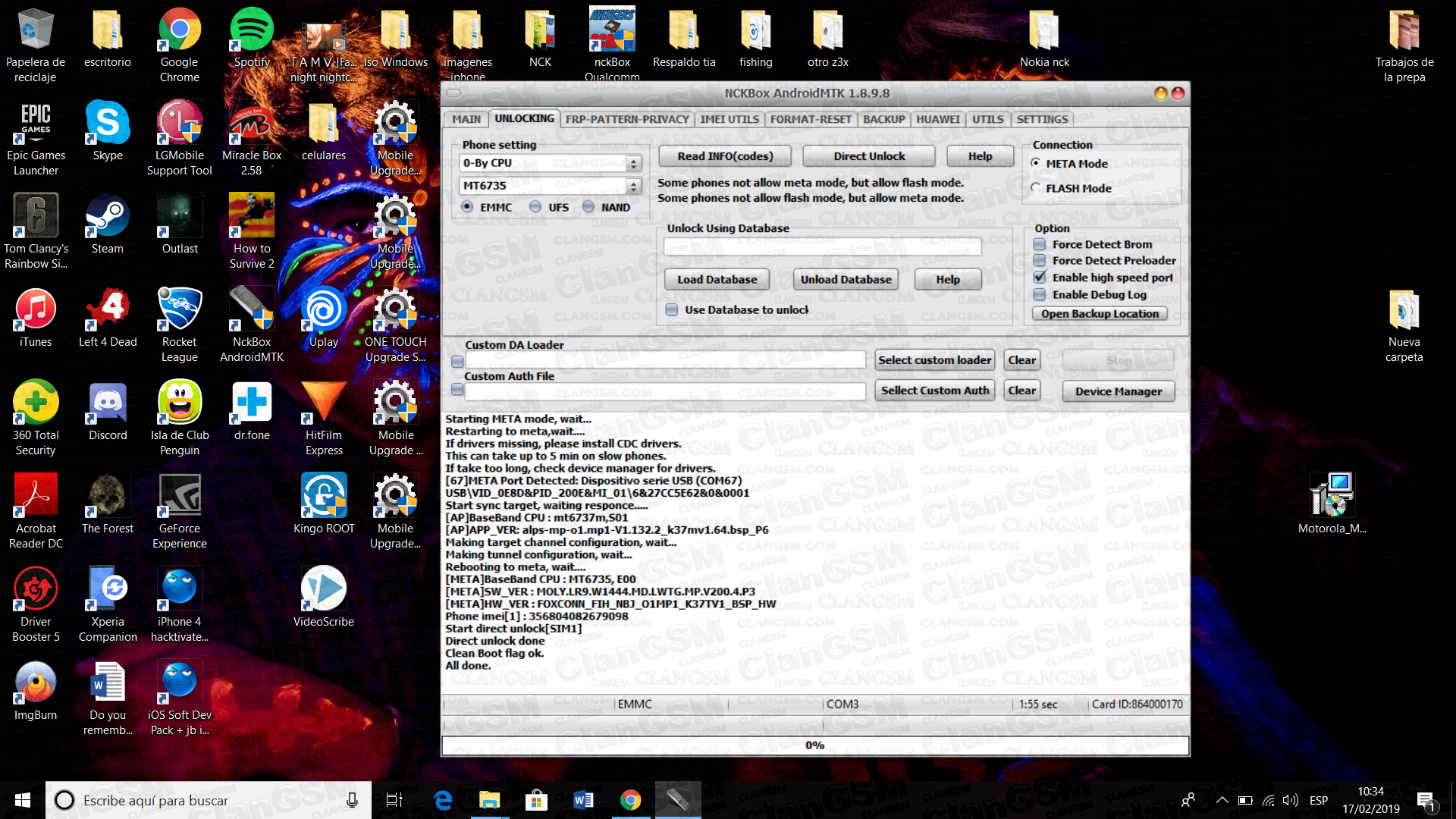Viewport: 1456px width, 819px height.
Task: Open Rocket League shortcut
Action: (180, 325)
